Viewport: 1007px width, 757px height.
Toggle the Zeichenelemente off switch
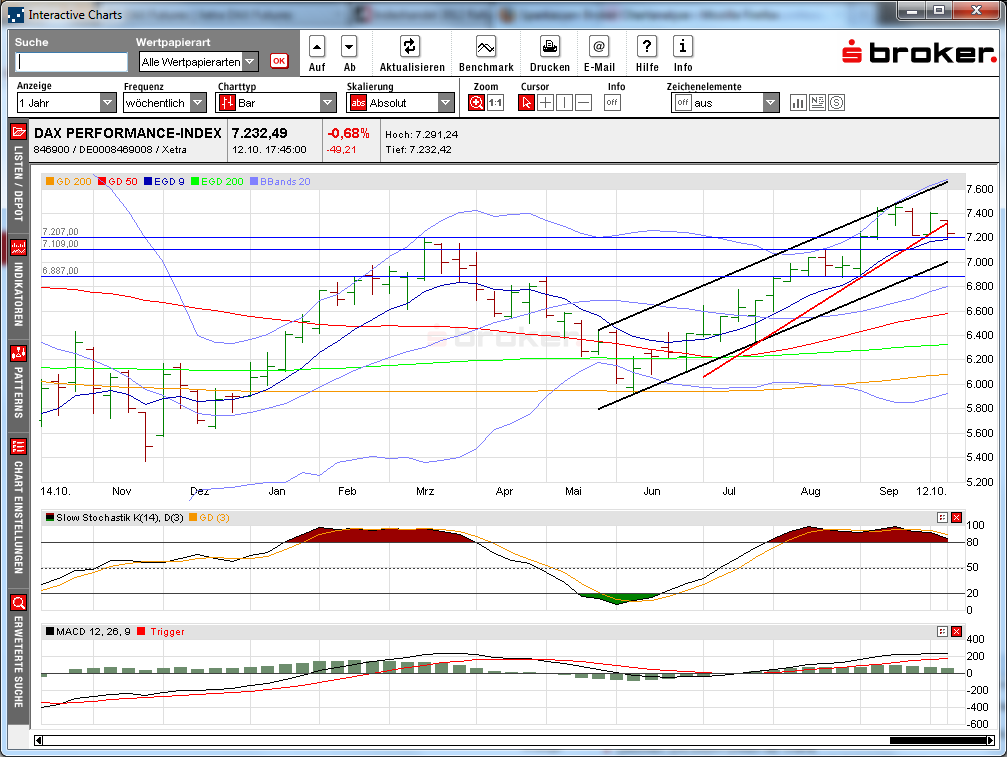coord(682,102)
